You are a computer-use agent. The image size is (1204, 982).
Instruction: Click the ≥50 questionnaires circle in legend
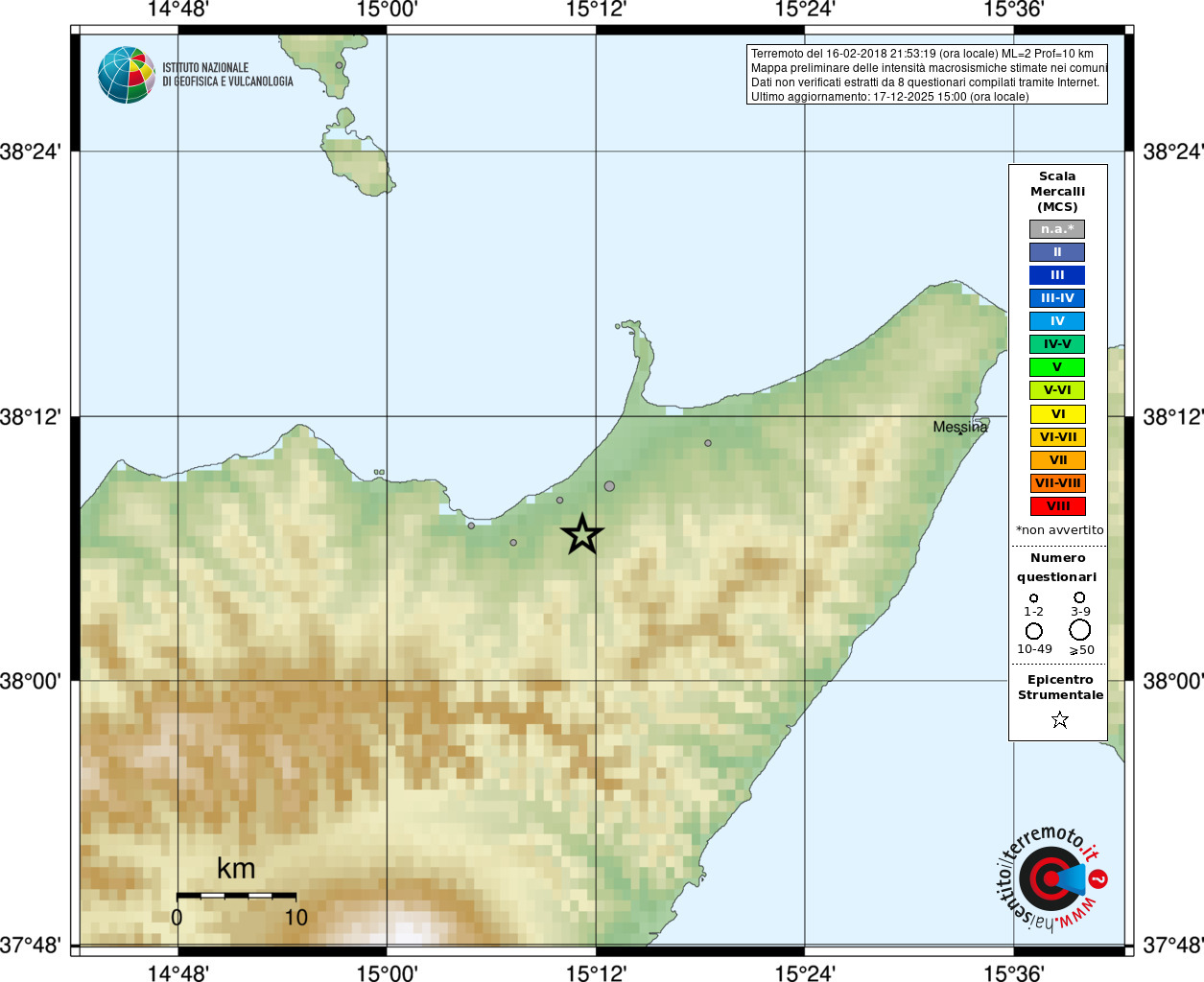[1080, 630]
